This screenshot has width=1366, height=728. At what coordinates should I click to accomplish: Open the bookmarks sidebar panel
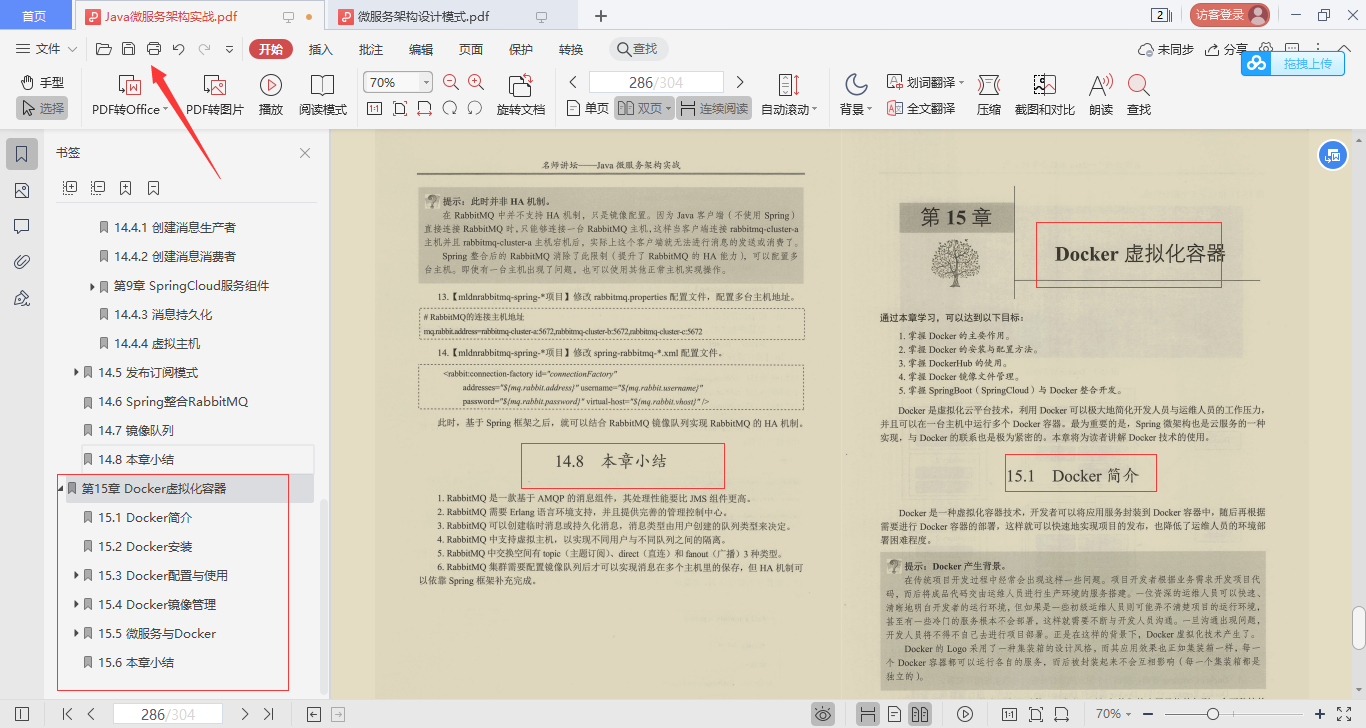click(x=22, y=154)
